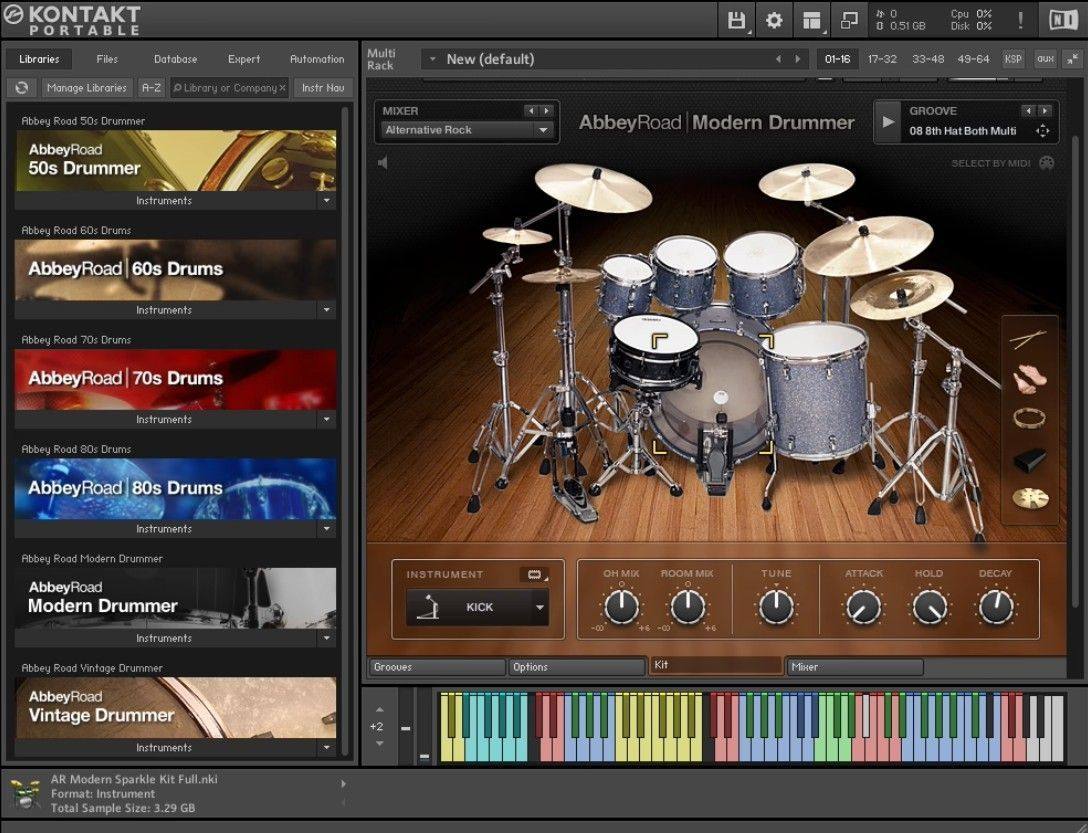The image size is (1088, 833).
Task: Click the refresh libraries icon
Action: click(x=21, y=88)
